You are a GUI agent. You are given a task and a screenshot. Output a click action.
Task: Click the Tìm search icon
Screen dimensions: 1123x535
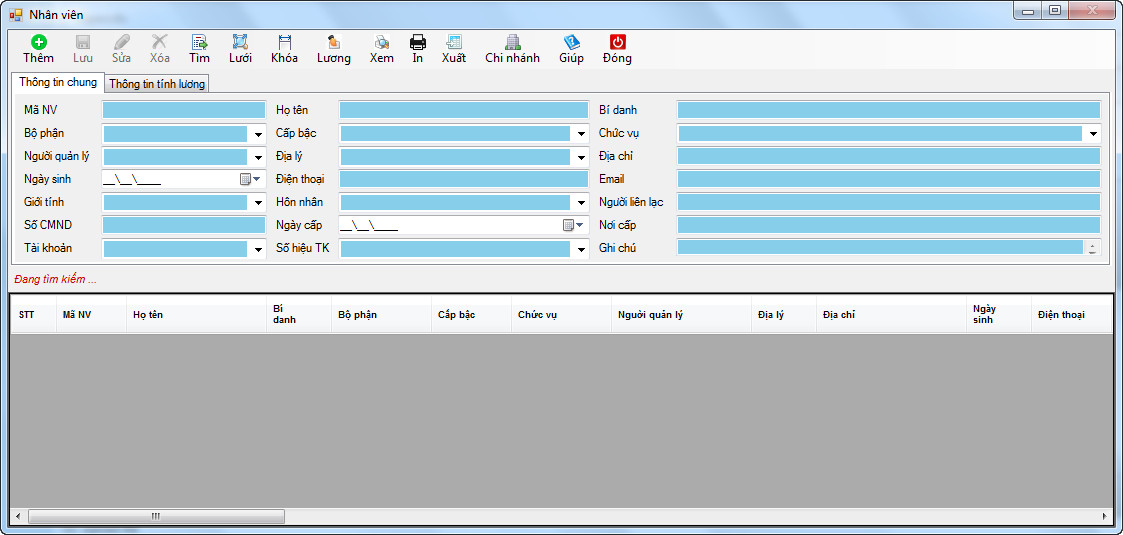tap(200, 42)
